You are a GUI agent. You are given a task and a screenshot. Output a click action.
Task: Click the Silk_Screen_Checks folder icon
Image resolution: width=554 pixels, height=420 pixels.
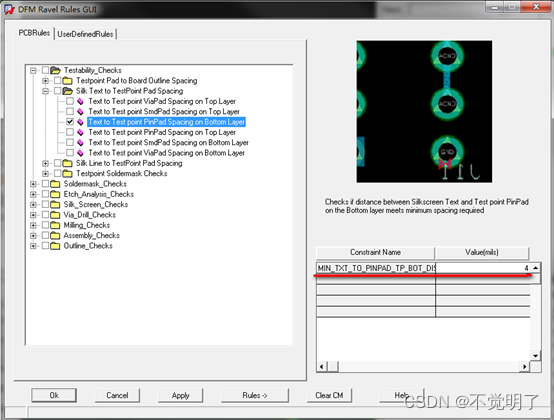55,205
